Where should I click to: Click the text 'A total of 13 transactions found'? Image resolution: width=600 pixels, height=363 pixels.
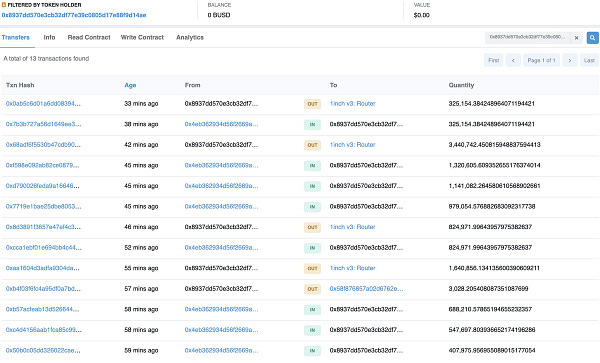tap(46, 59)
